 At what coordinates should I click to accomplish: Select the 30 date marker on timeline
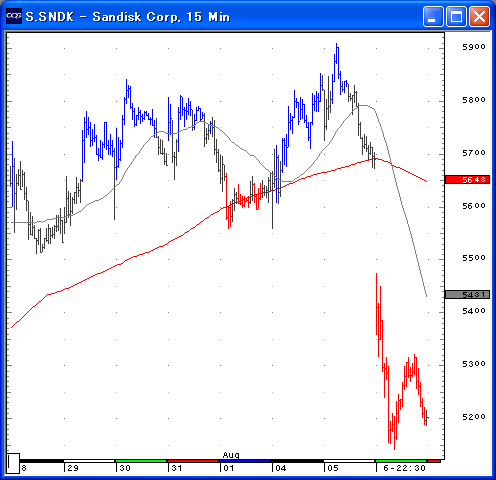click(125, 468)
